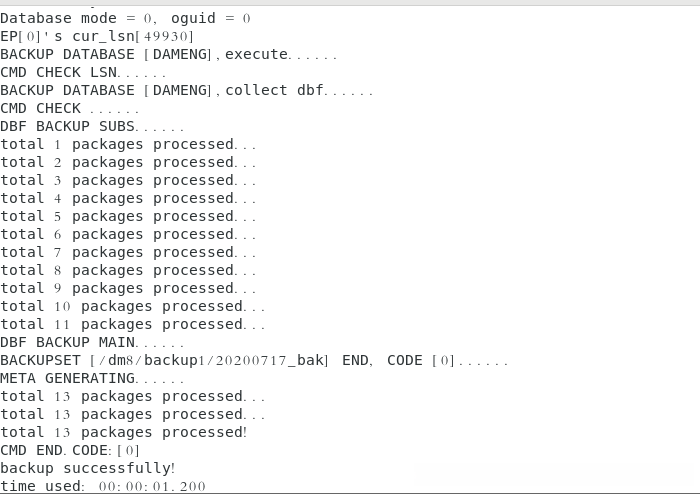Click "total 5 packages processed" line
Viewport: 700px width, 494px height.
128,216
